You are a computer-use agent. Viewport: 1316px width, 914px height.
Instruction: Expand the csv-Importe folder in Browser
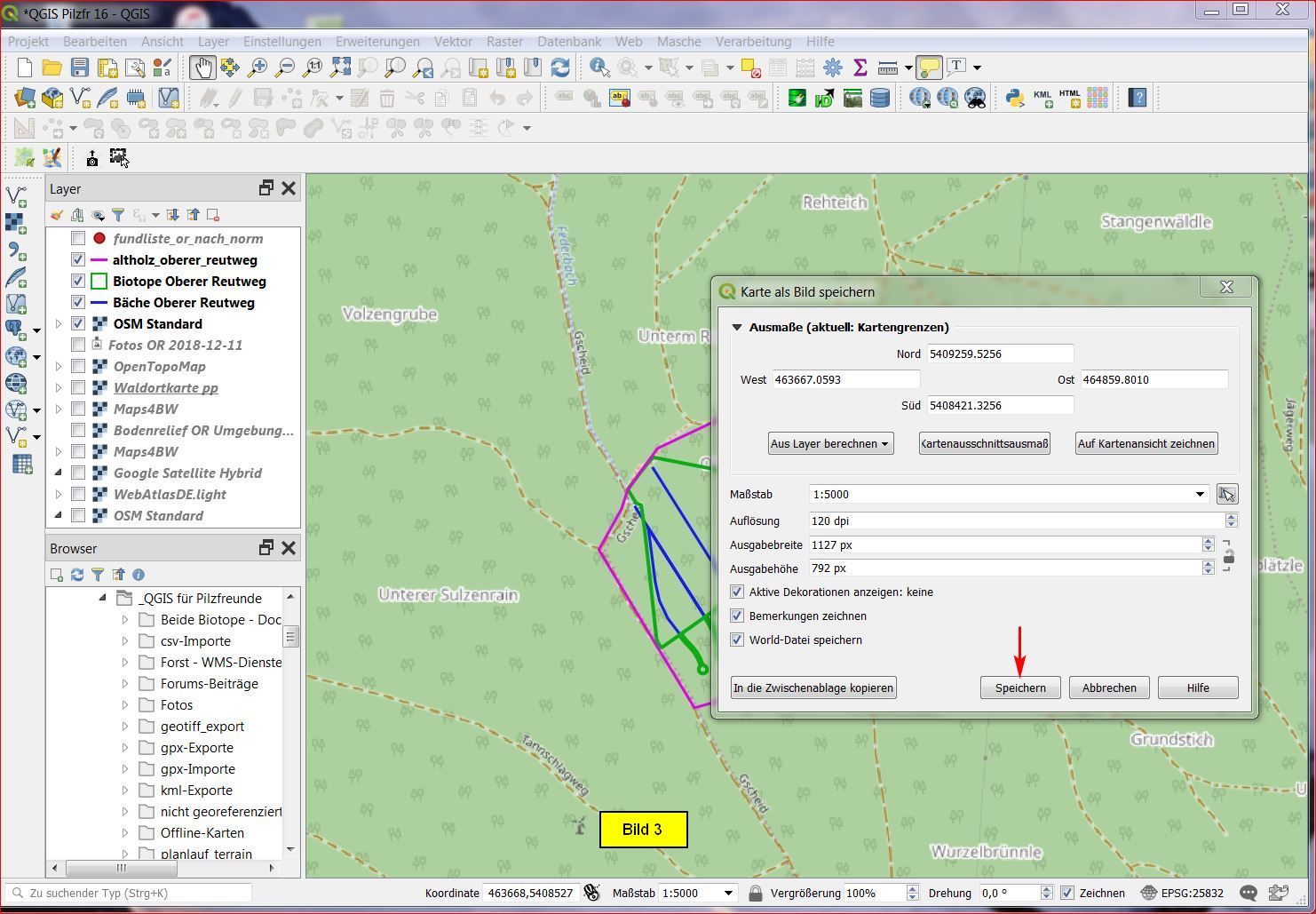point(125,641)
